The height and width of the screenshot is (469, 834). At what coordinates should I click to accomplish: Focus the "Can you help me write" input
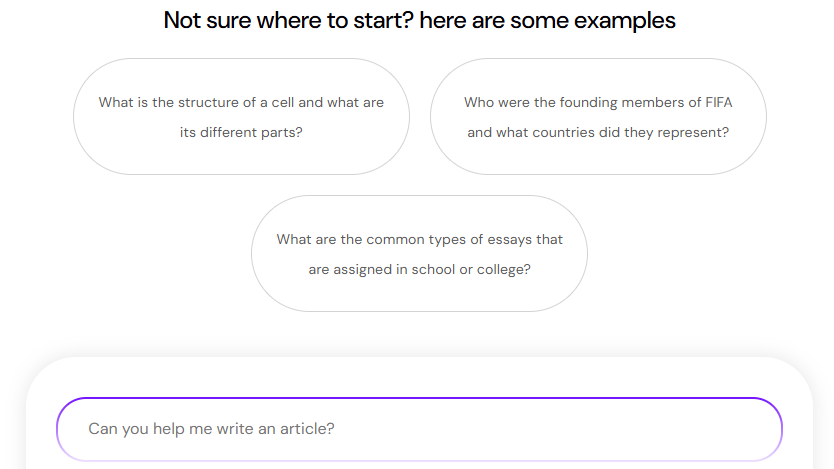pos(419,429)
